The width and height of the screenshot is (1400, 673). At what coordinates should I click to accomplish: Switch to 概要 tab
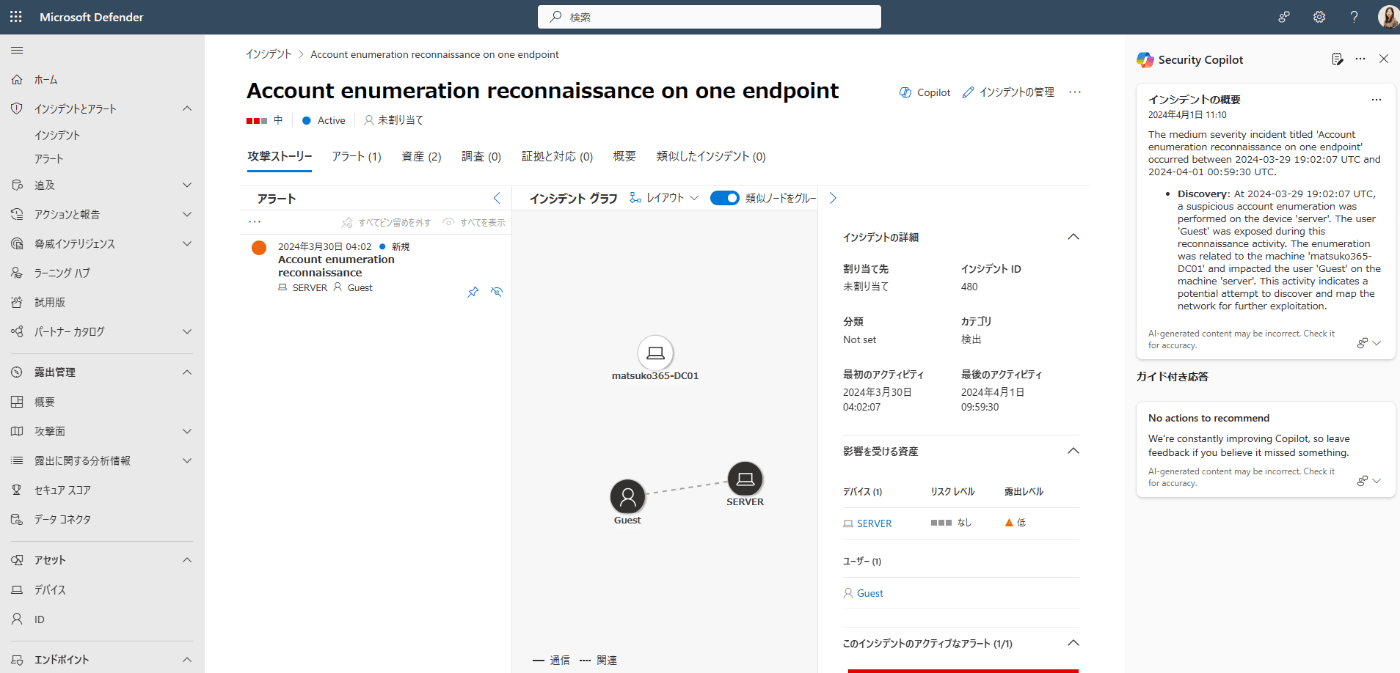(624, 156)
